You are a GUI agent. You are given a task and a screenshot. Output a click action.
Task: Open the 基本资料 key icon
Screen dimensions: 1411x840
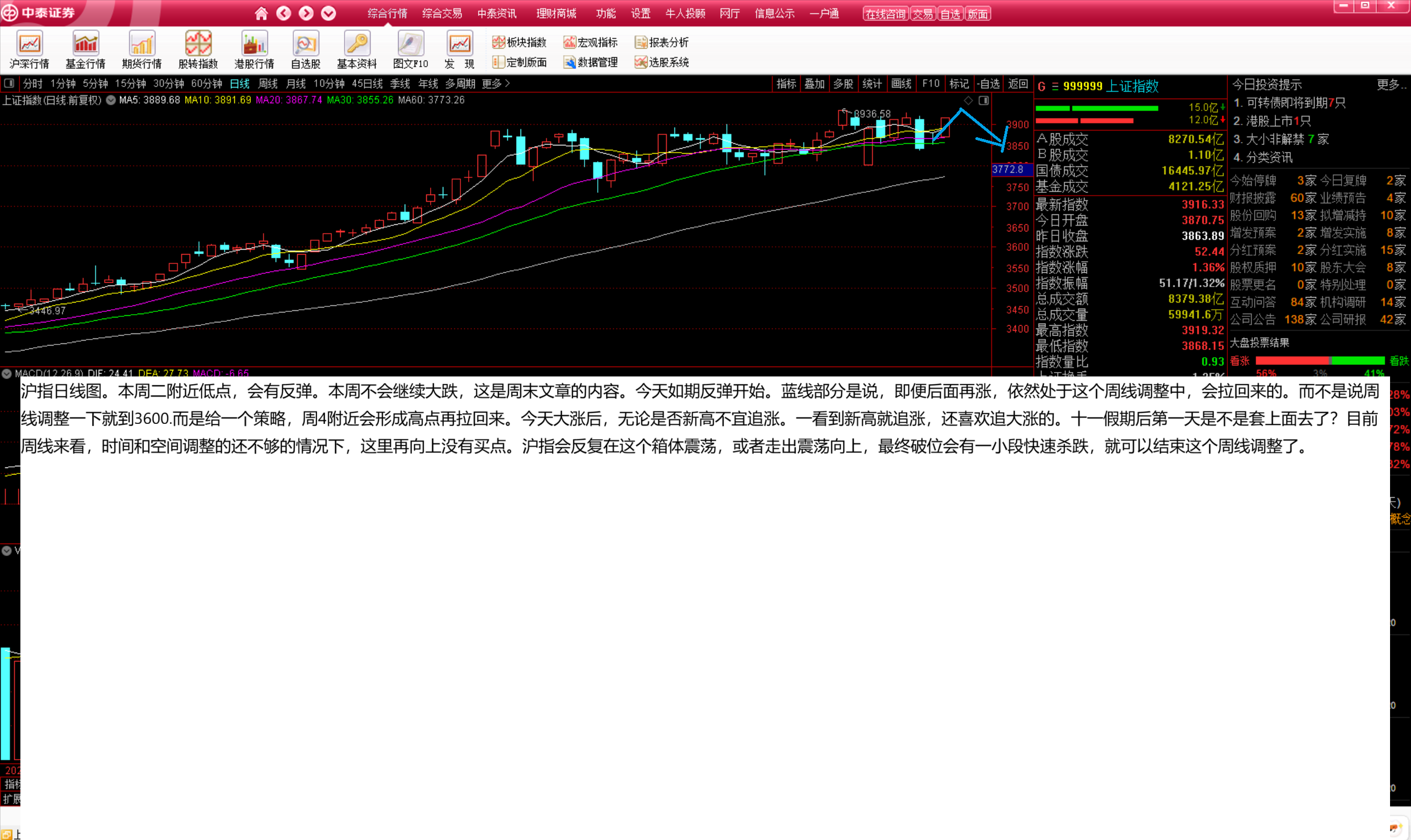357,44
